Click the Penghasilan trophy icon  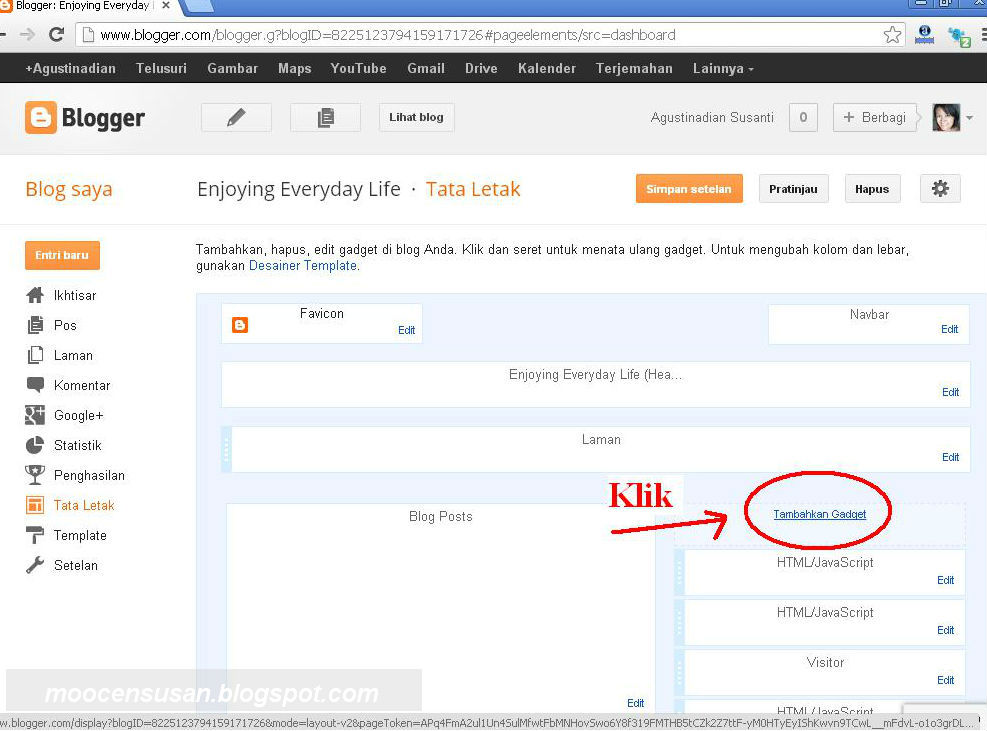35,475
